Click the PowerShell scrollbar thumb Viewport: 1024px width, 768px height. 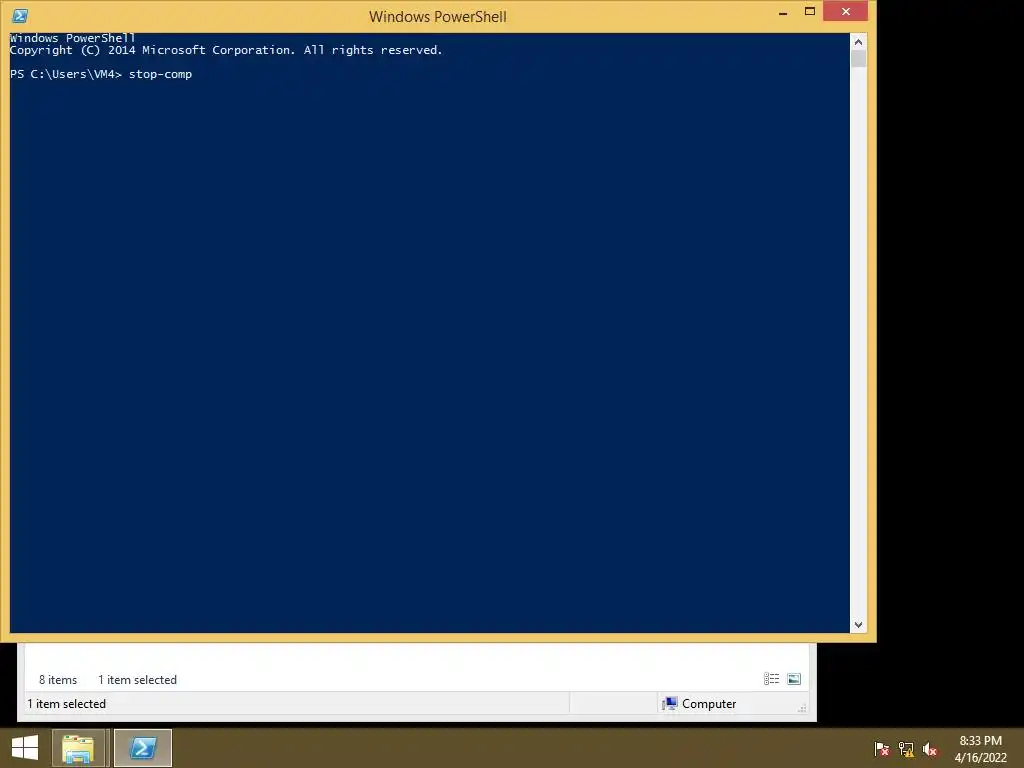(x=858, y=58)
